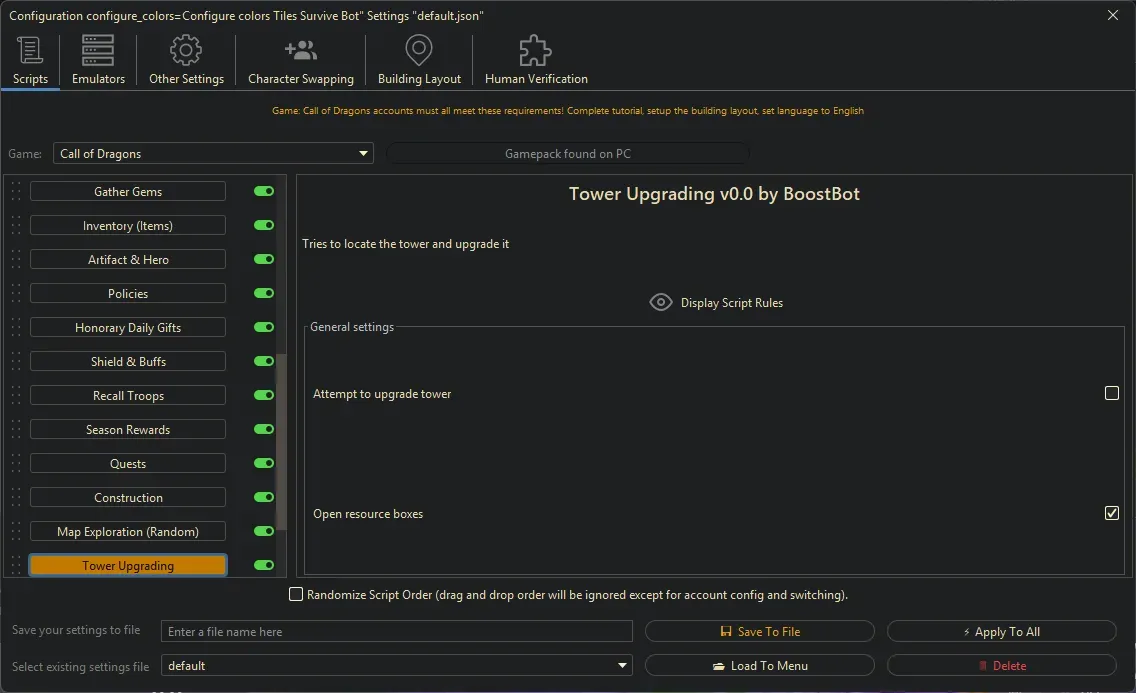The image size is (1136, 693).
Task: Open Other Settings gear icon
Action: (x=186, y=48)
